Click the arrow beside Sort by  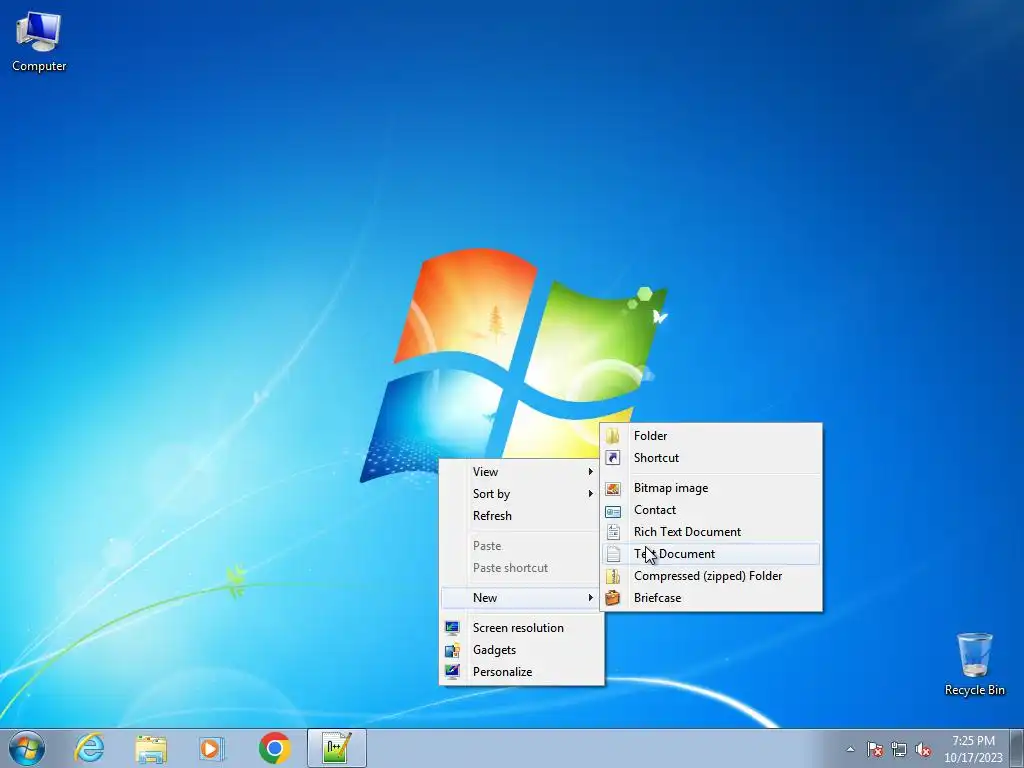point(590,494)
